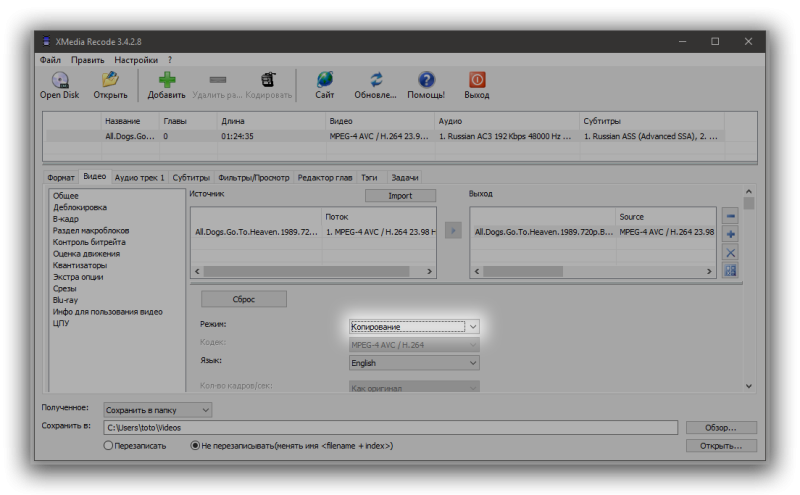
Task: Click the grid icon below the X icon
Action: point(731,270)
